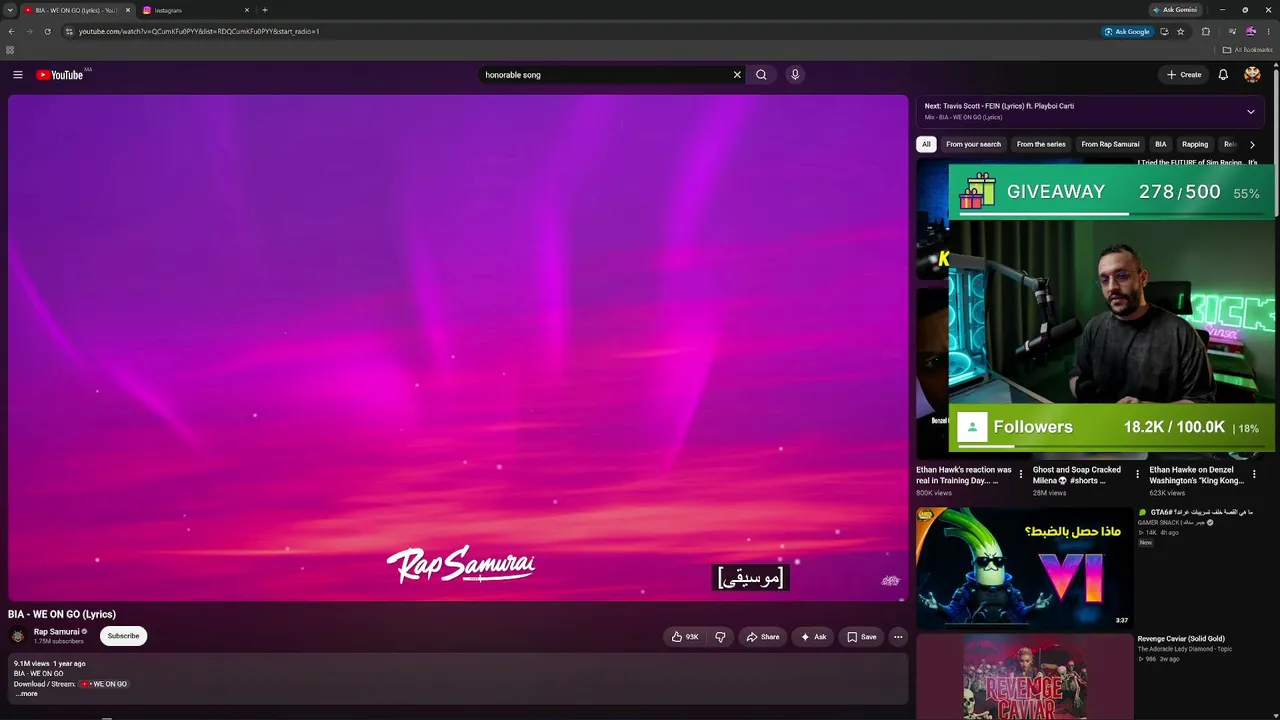The width and height of the screenshot is (1280, 720).
Task: Open the Revenge Caviar thumbnail
Action: (1025, 676)
